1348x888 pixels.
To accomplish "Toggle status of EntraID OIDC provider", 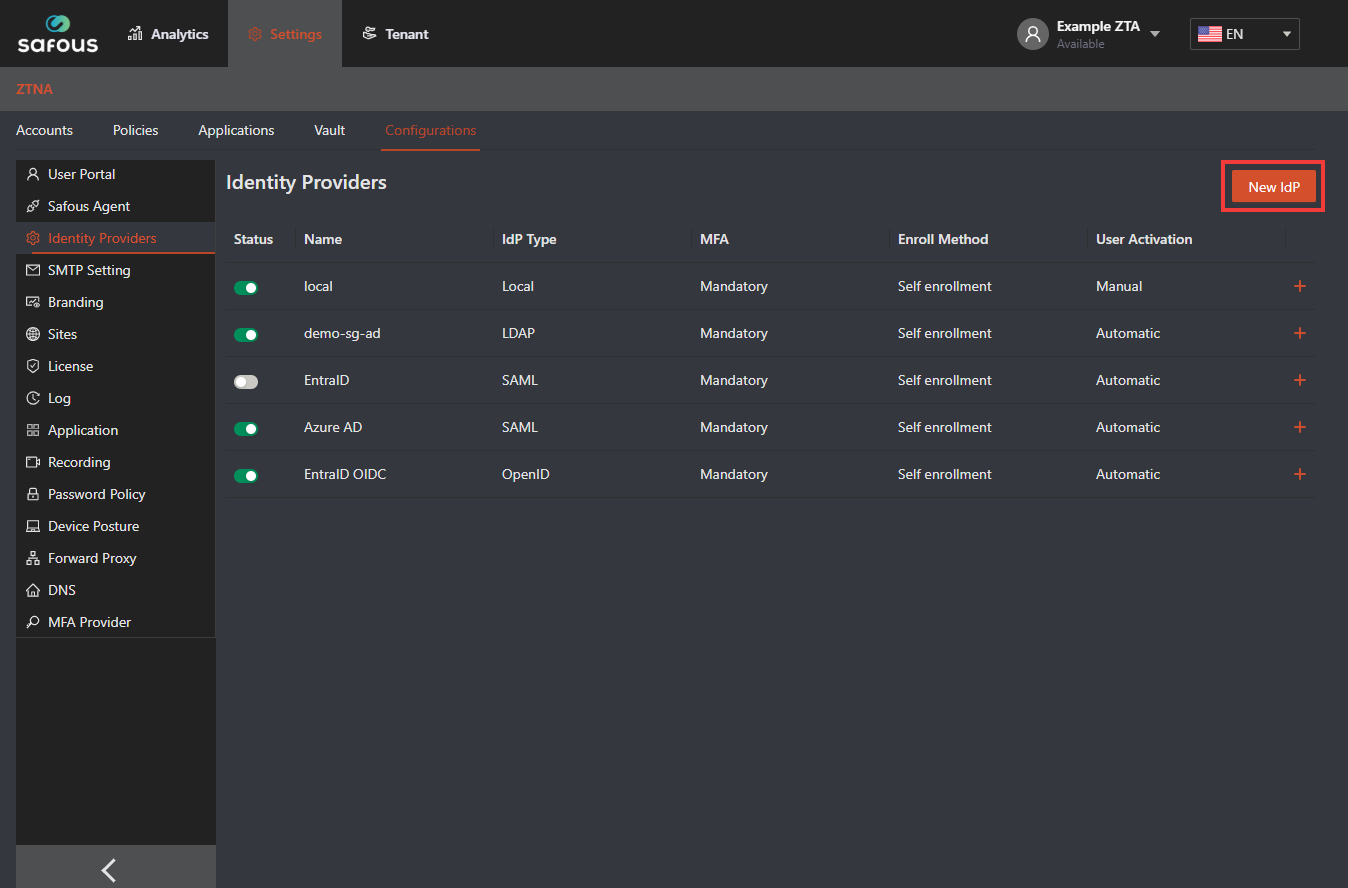I will (246, 475).
